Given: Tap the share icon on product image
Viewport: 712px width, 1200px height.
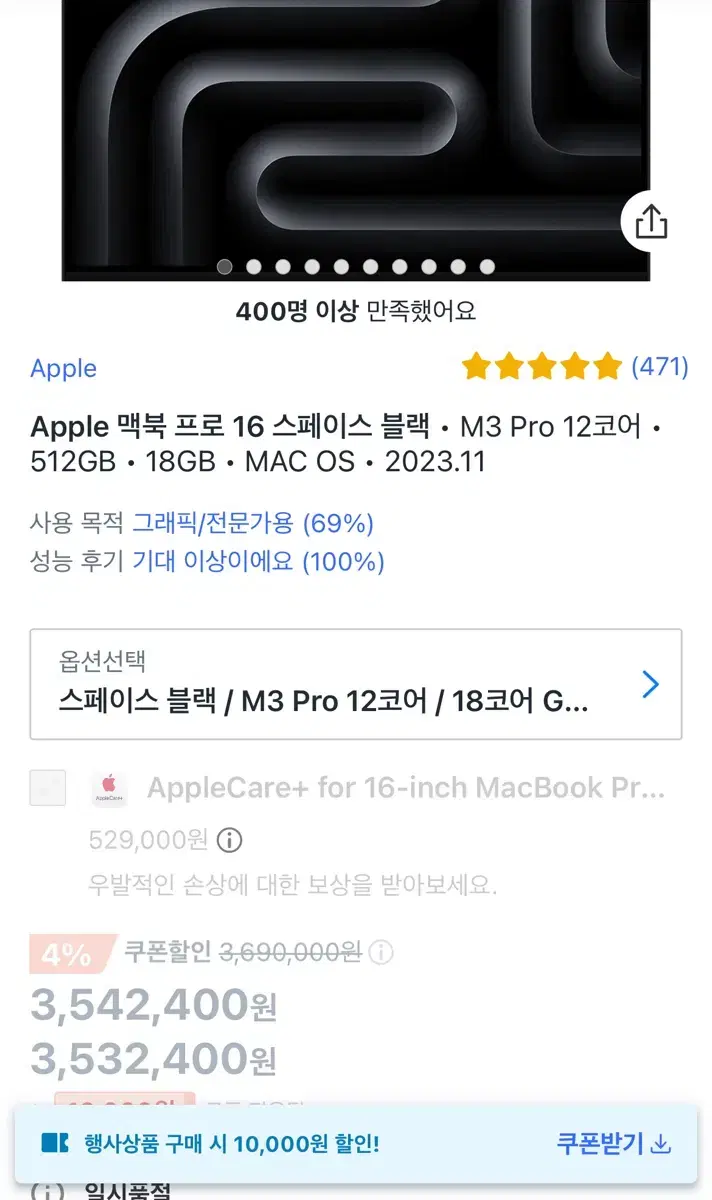Looking at the screenshot, I should [651, 221].
